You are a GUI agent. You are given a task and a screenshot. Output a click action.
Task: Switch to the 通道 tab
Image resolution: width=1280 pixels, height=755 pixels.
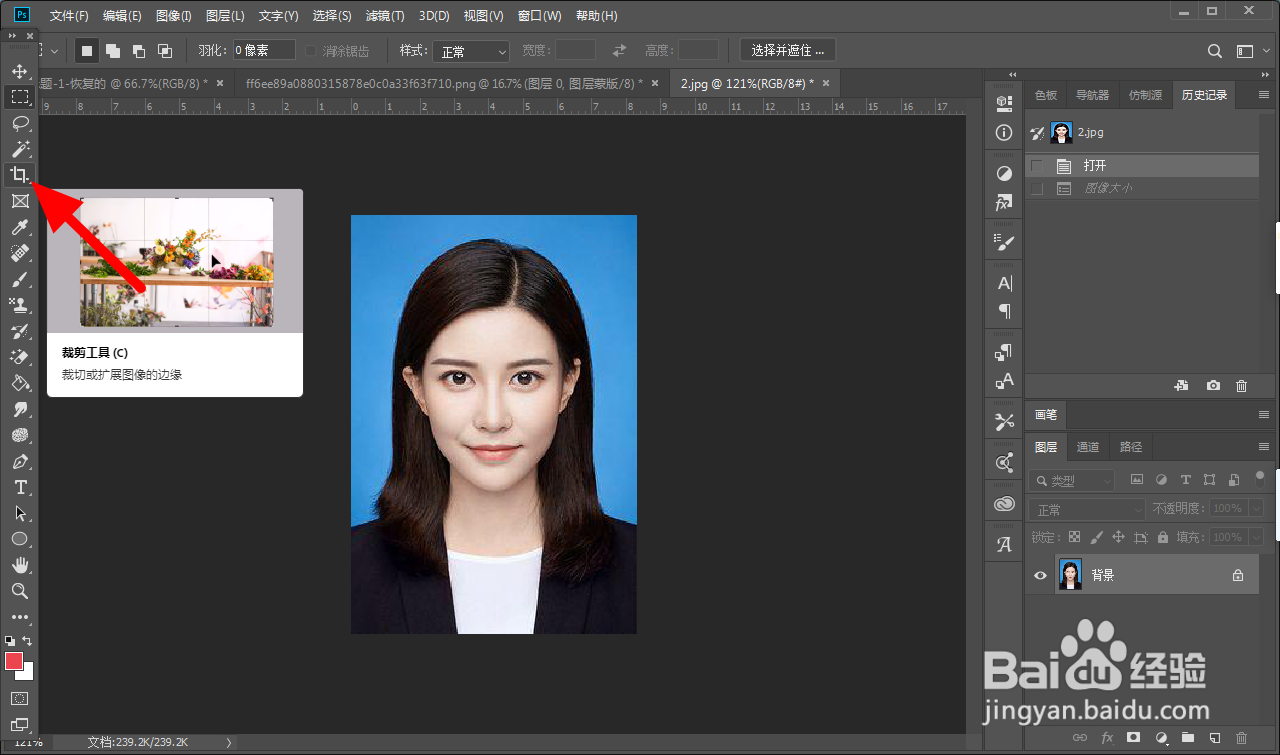pyautogui.click(x=1088, y=447)
